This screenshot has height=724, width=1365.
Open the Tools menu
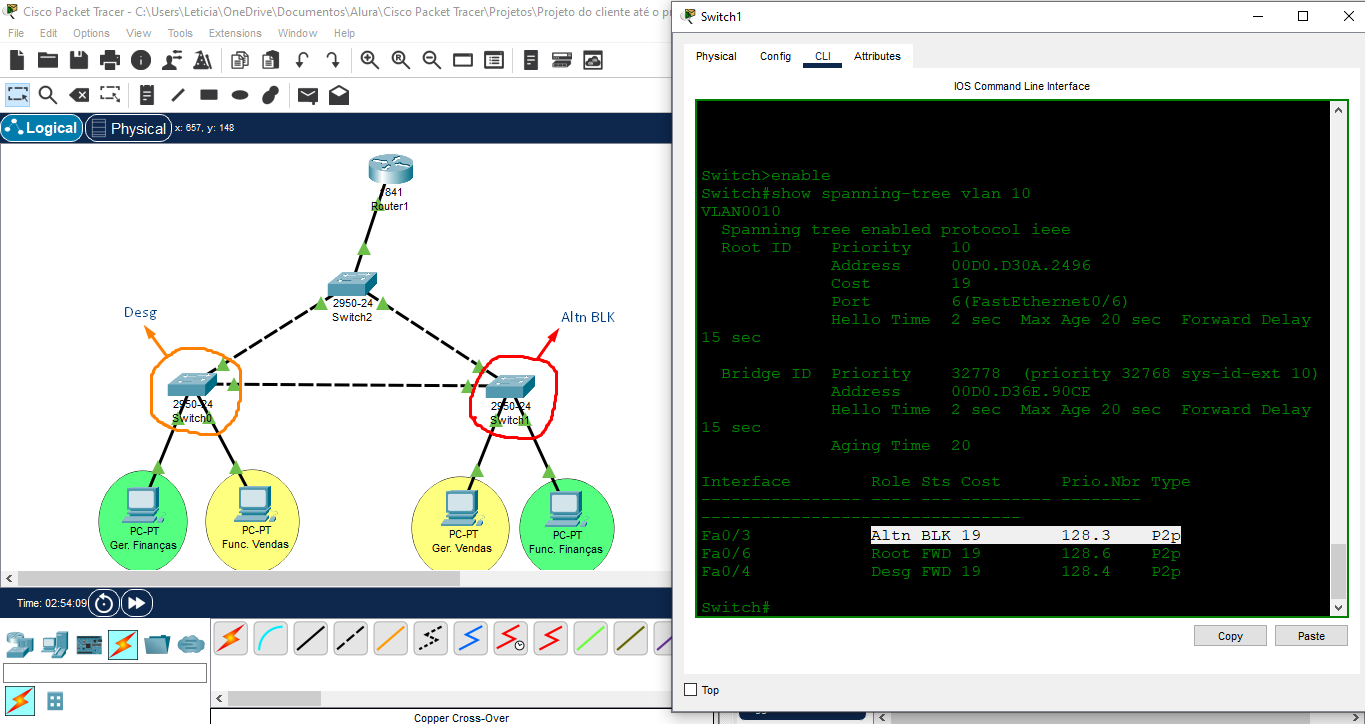coord(180,33)
